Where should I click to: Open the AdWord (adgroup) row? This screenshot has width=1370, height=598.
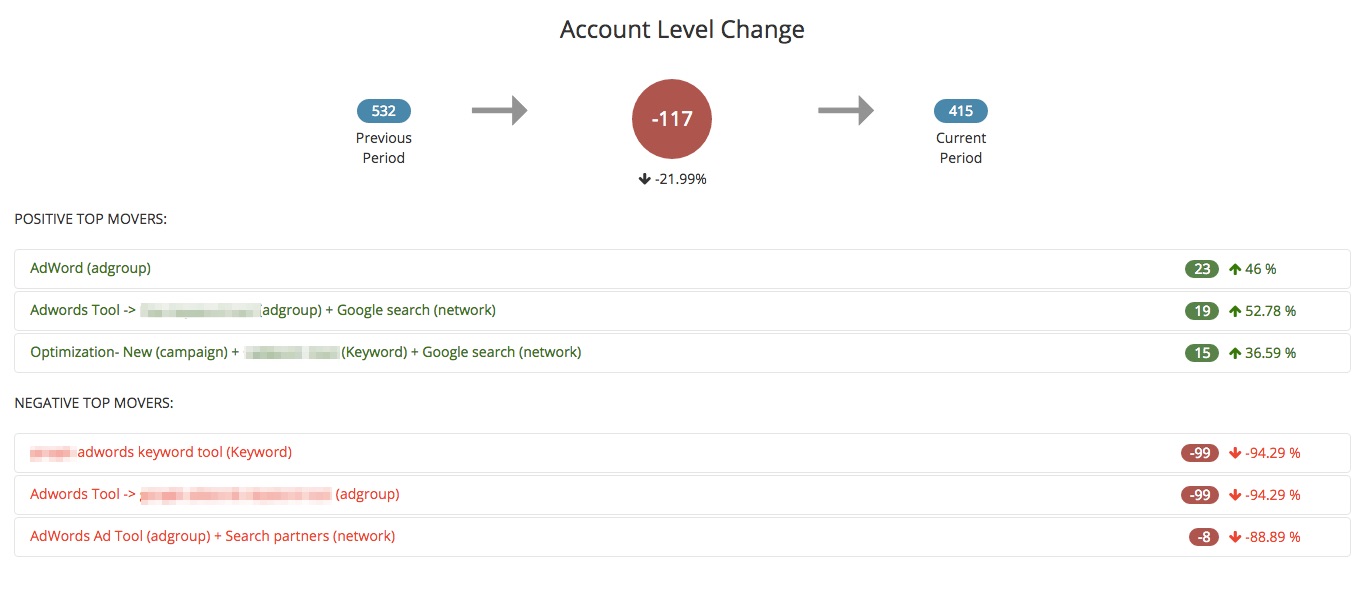click(683, 269)
